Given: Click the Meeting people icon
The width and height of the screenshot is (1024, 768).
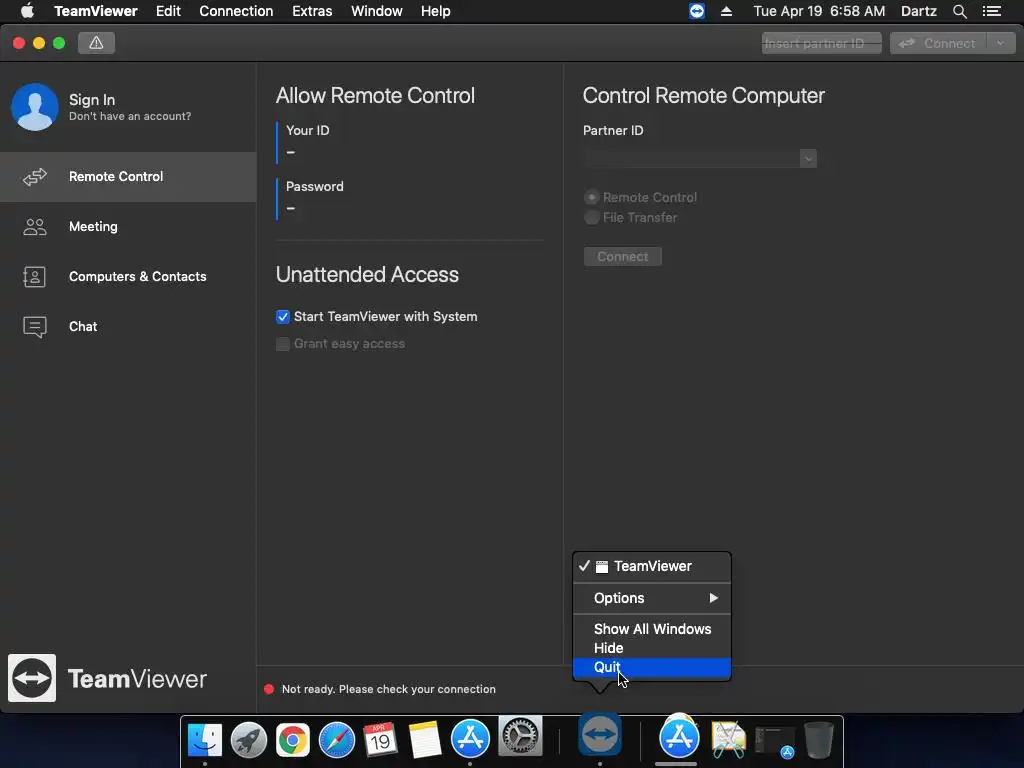Looking at the screenshot, I should coord(35,227).
